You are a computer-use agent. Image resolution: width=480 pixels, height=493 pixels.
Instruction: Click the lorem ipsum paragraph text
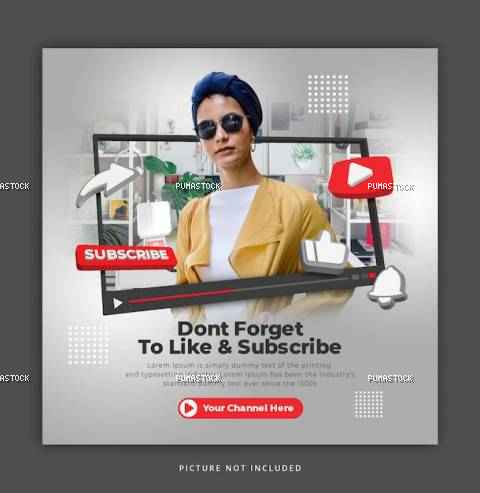pos(240,374)
